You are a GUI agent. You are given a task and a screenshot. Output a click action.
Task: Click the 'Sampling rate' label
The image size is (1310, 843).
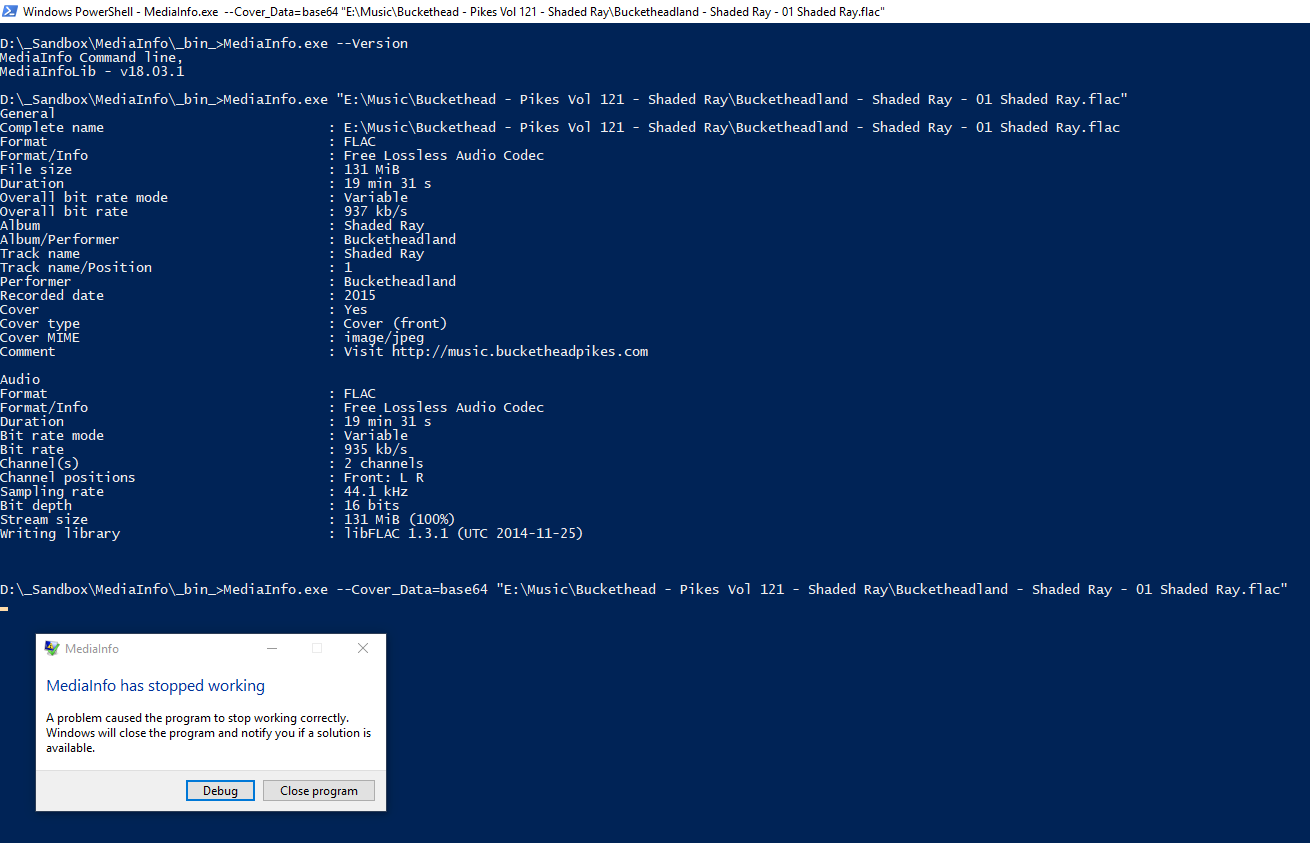pos(52,491)
